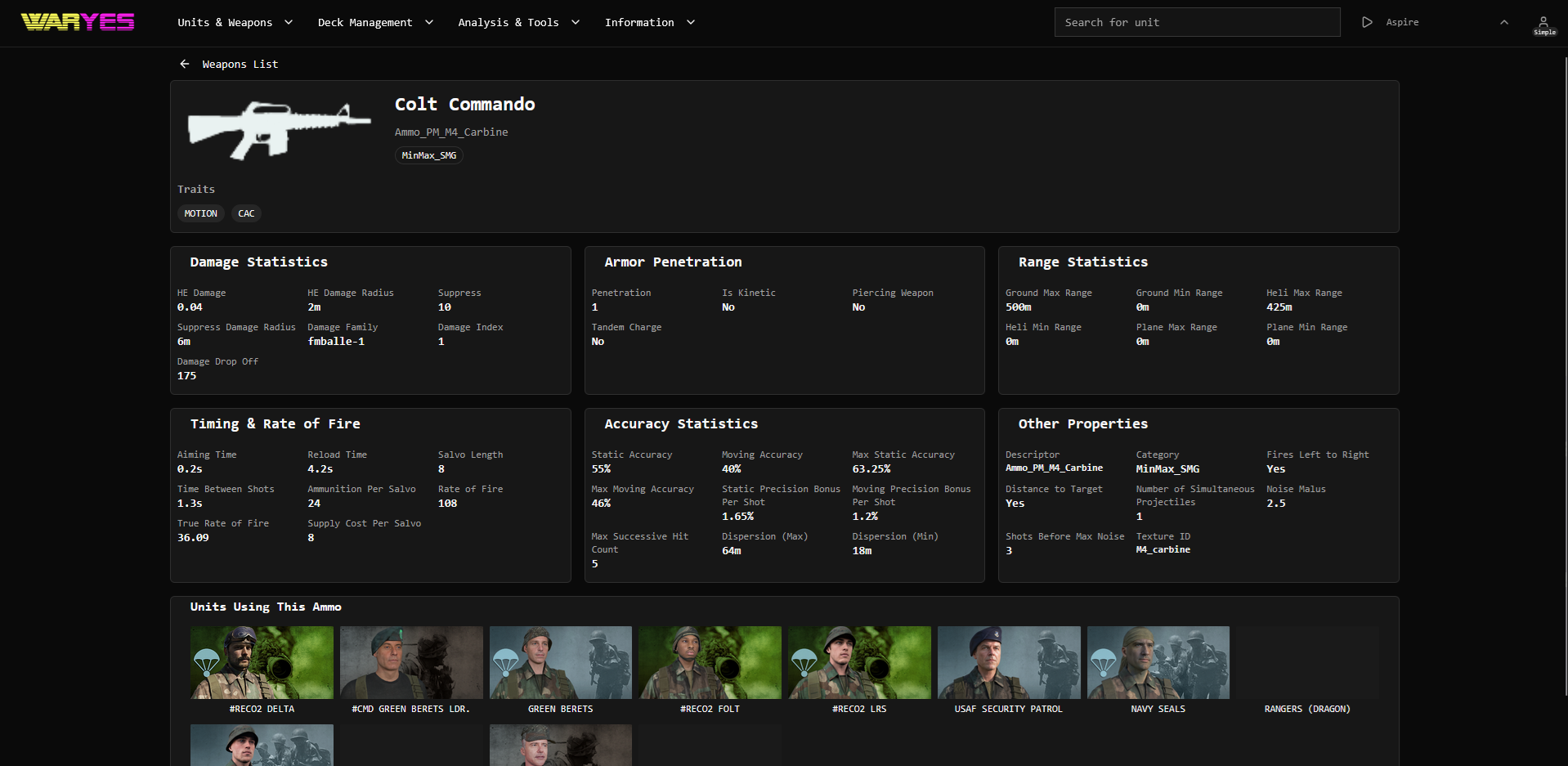Screen dimensions: 1568x766
Task: Expand the Deck Management dropdown
Action: click(374, 22)
